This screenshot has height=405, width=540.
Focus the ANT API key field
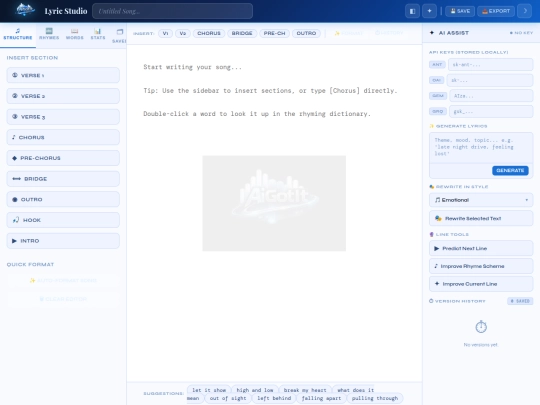(490, 64)
